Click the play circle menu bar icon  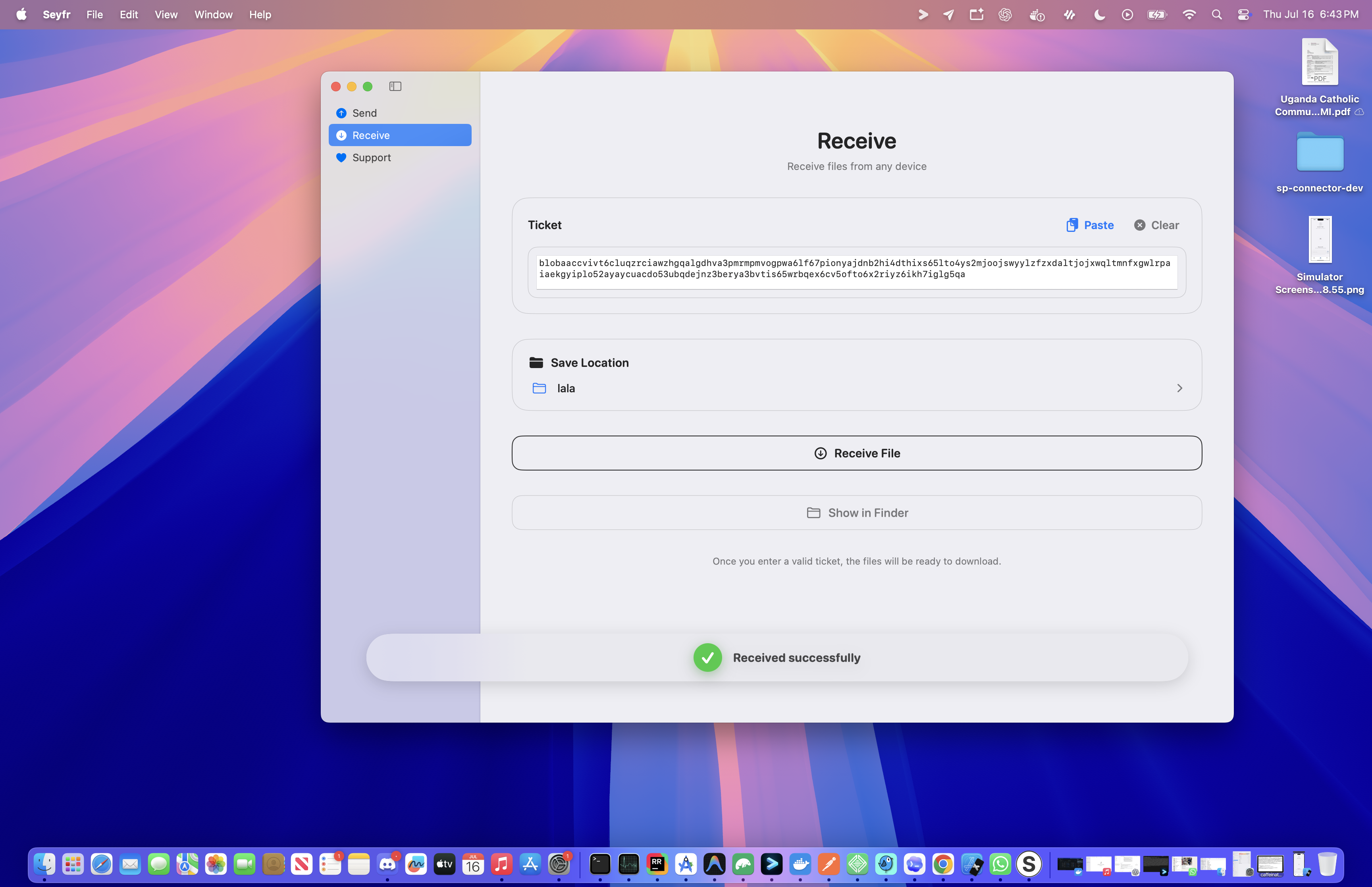pos(1127,15)
